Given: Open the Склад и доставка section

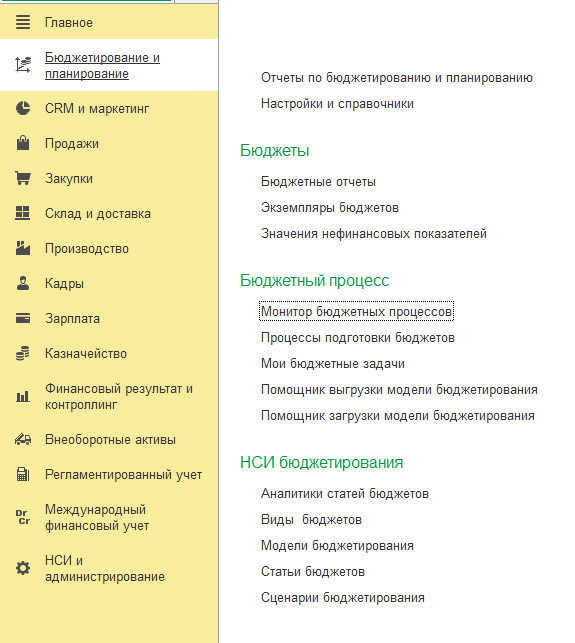Looking at the screenshot, I should pyautogui.click(x=98, y=213).
